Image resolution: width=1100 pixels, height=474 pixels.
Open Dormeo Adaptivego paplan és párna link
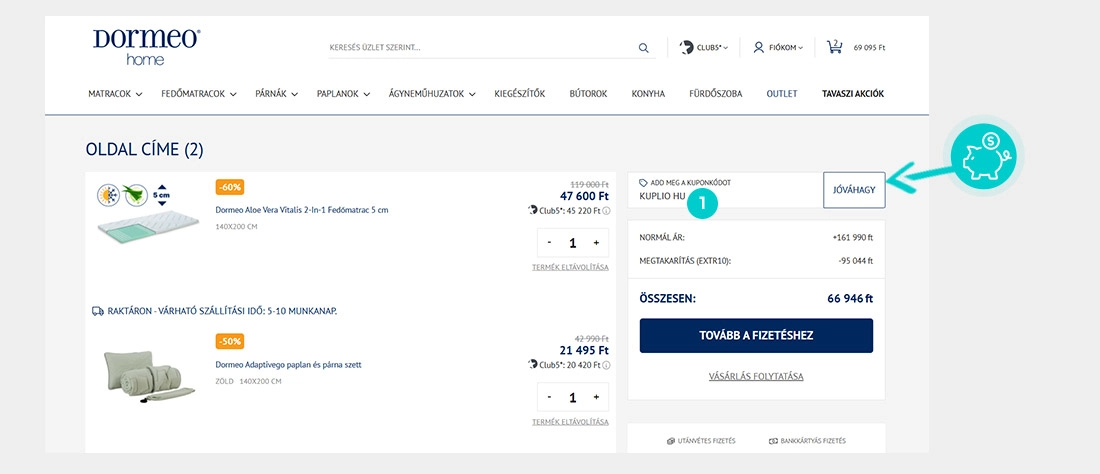click(x=288, y=365)
